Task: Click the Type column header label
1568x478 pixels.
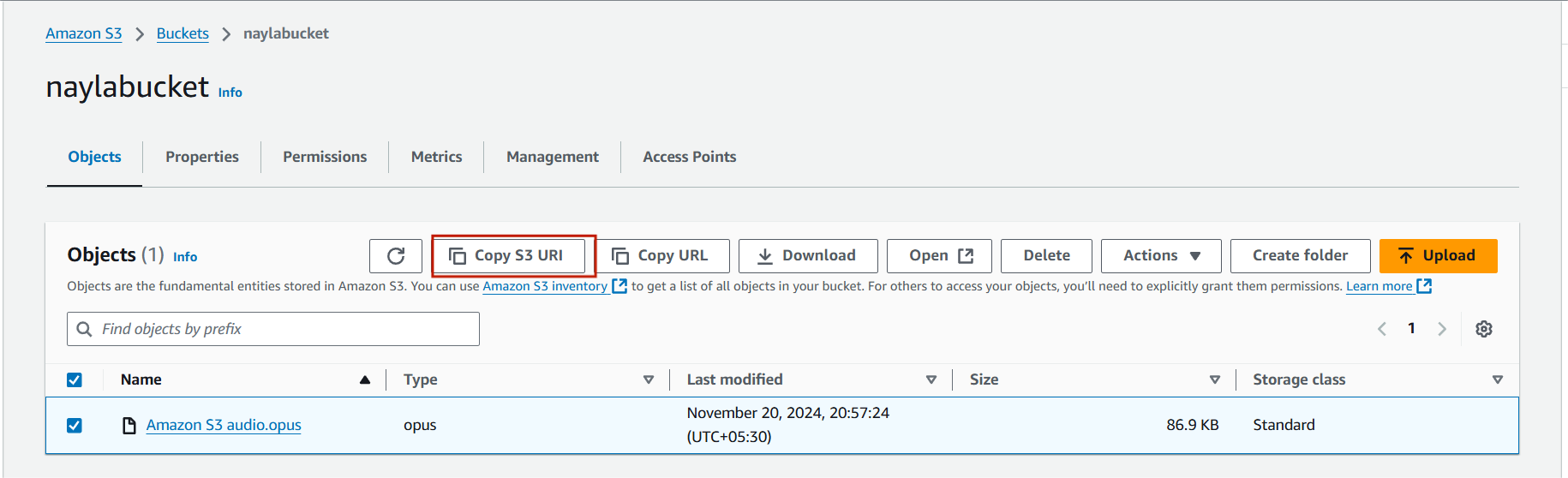Action: point(421,379)
